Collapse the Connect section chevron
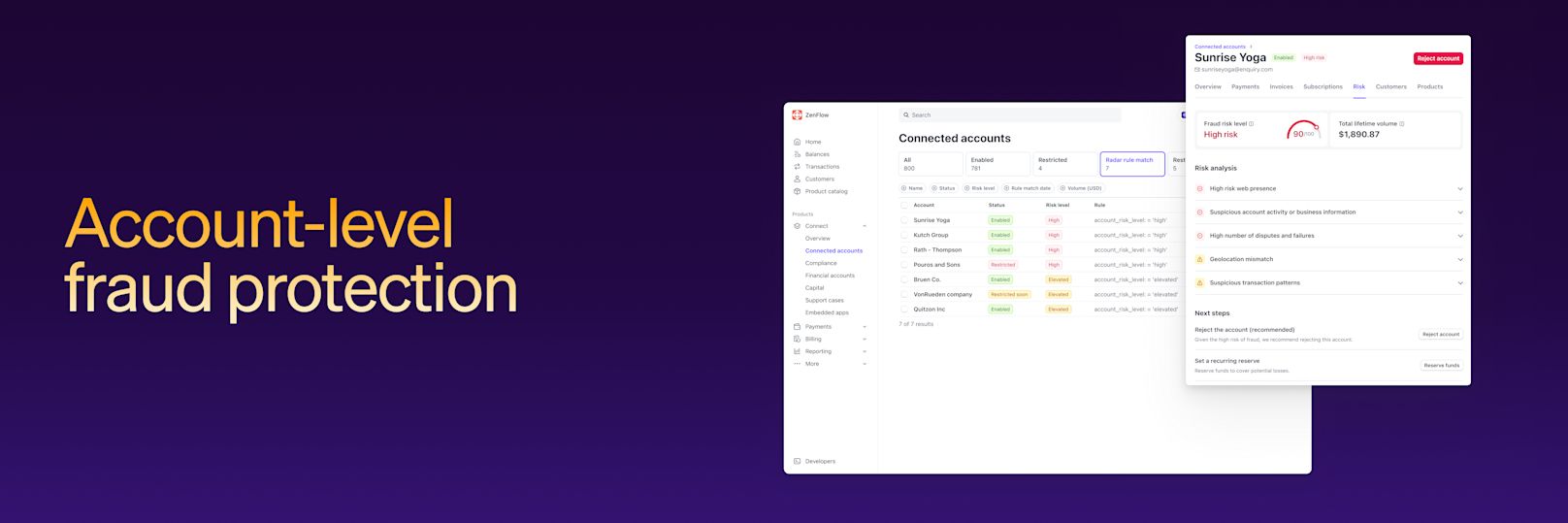Viewport: 1568px width, 523px height. pos(865,226)
